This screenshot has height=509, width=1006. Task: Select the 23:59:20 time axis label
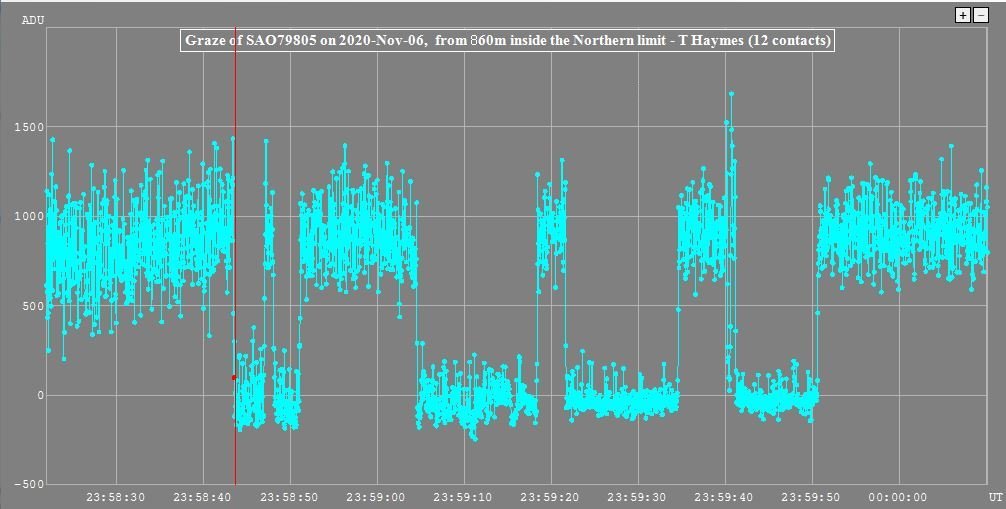point(552,497)
